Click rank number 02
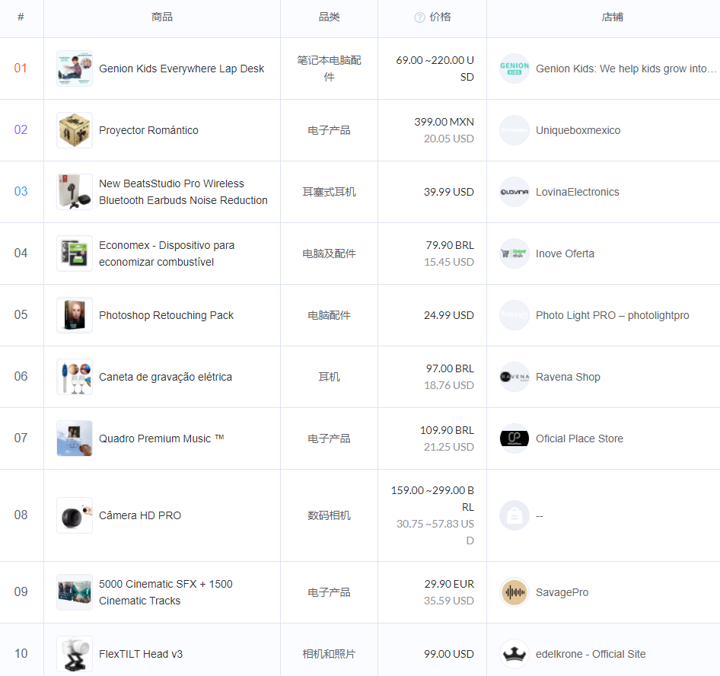This screenshot has width=720, height=676. point(21,130)
